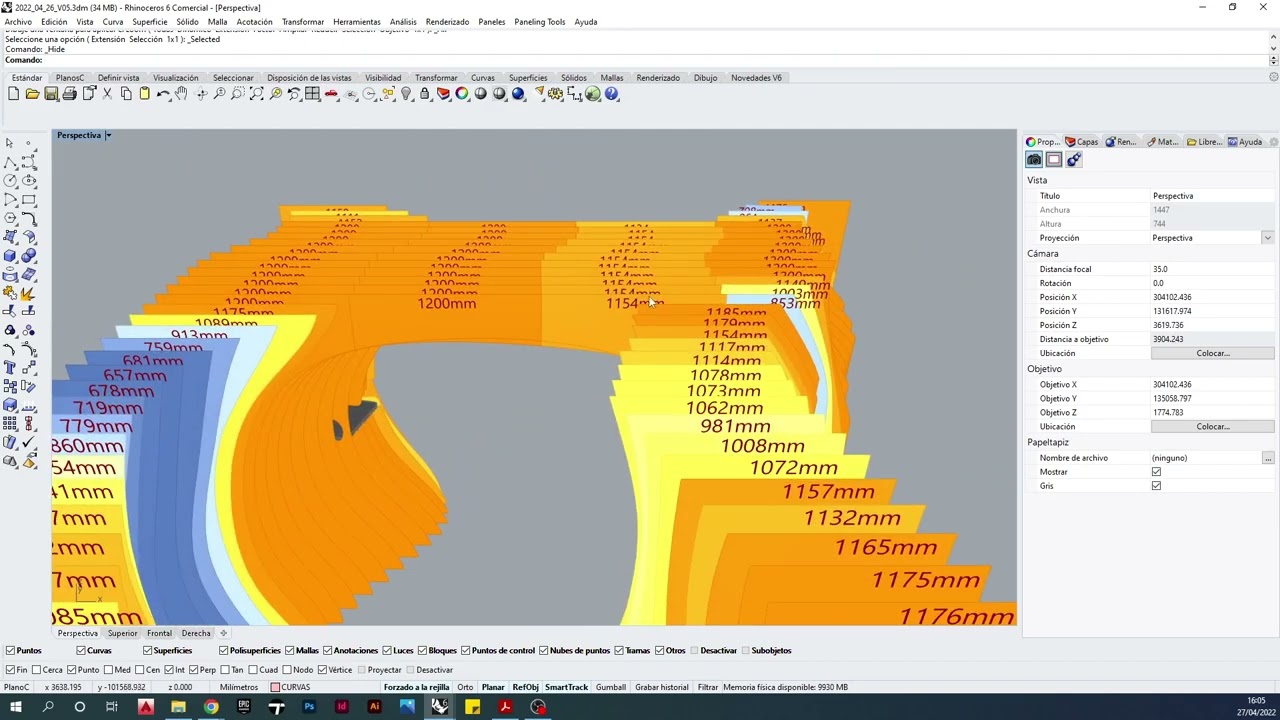Toggle the Curvas selection filter checkbox
The height and width of the screenshot is (720, 1280).
click(80, 651)
